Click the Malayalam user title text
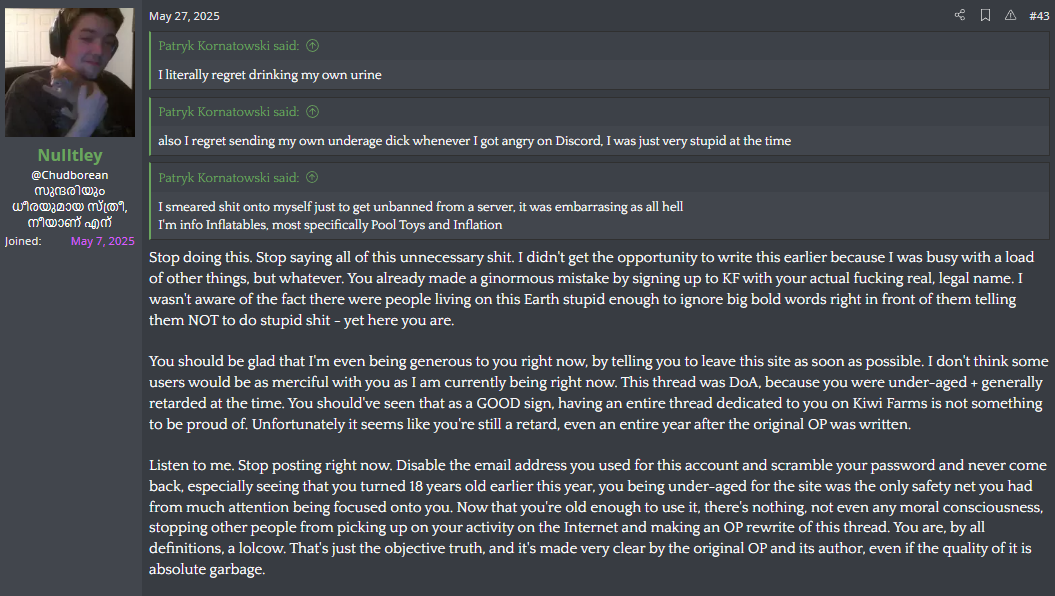The image size is (1055, 596). [70, 206]
